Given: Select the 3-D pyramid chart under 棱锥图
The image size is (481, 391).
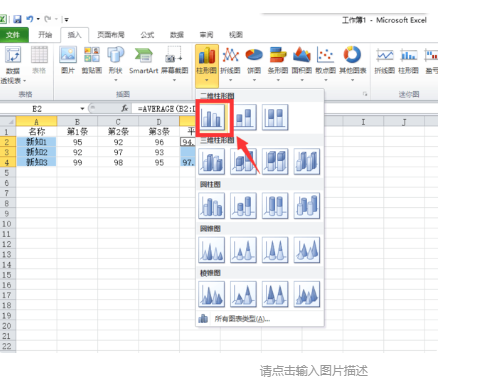Looking at the screenshot, I should tap(307, 294).
